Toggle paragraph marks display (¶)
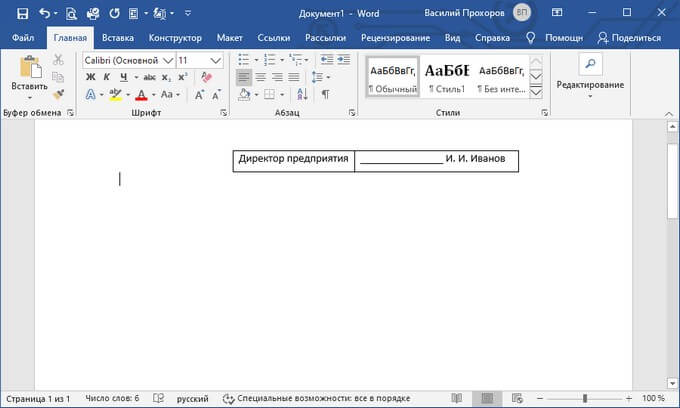The image size is (680, 408). tap(325, 94)
